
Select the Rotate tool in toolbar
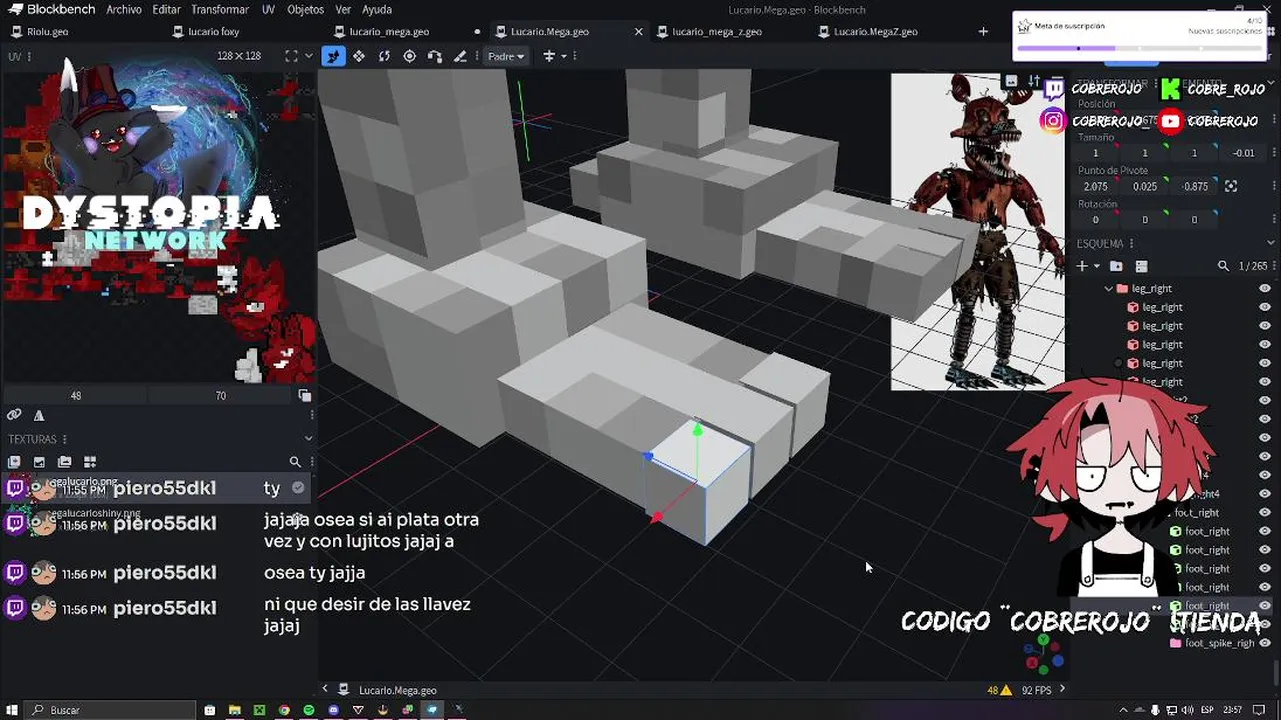tap(384, 56)
